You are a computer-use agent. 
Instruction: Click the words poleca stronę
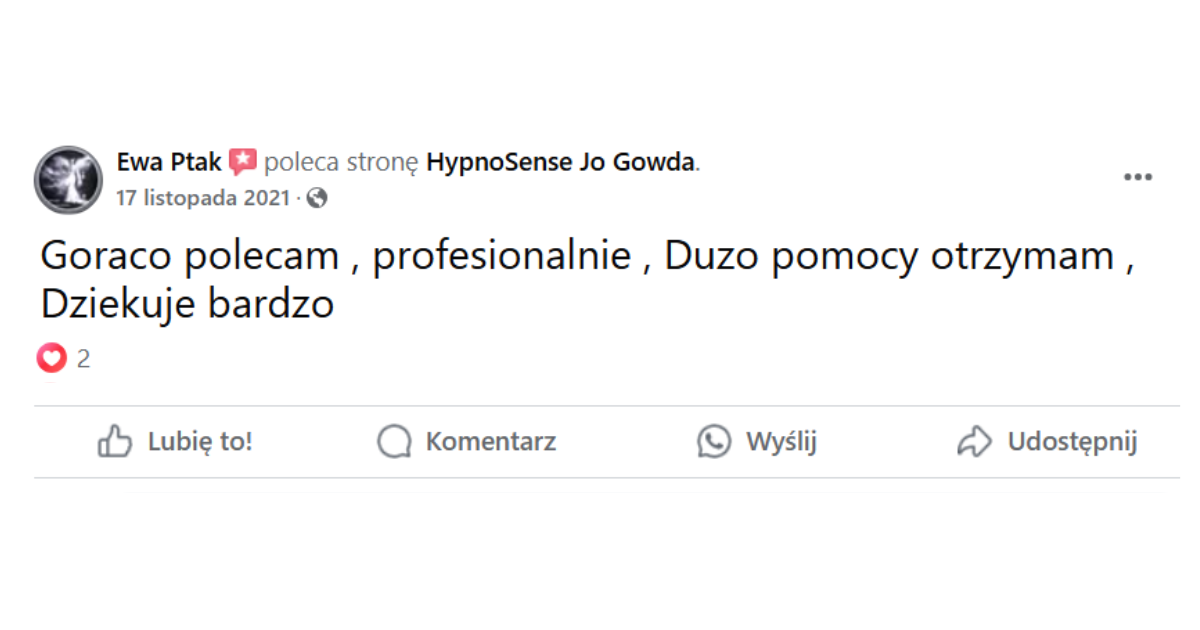tap(341, 162)
